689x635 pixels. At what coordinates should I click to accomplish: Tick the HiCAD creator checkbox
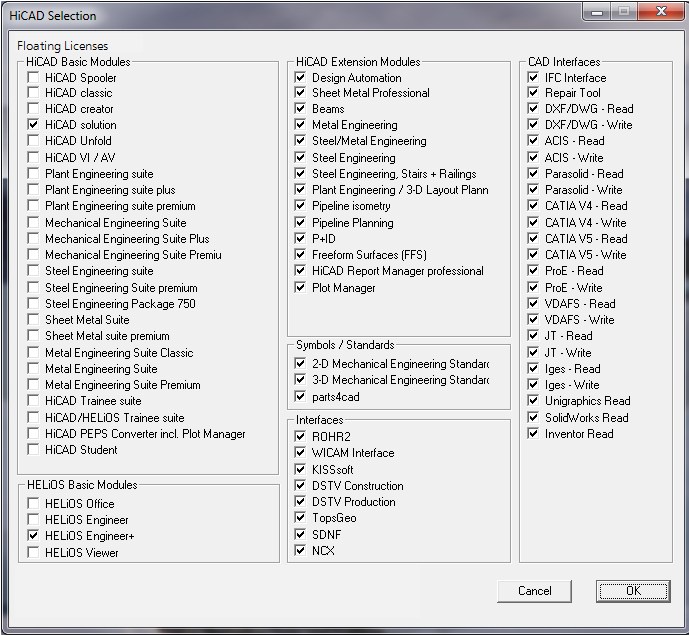[33, 109]
